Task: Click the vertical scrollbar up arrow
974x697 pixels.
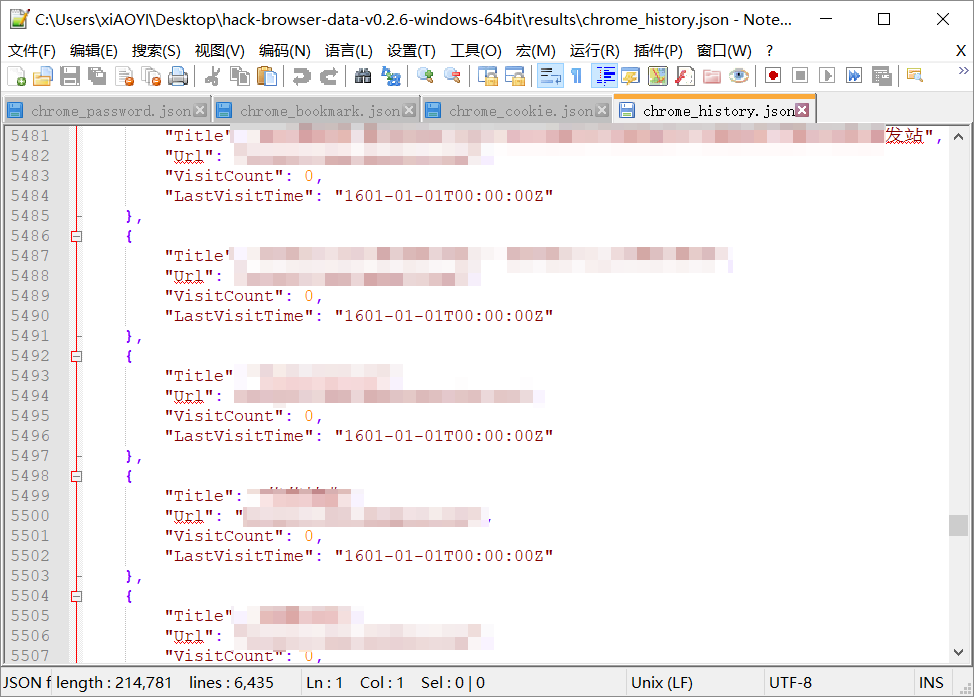Action: click(958, 137)
